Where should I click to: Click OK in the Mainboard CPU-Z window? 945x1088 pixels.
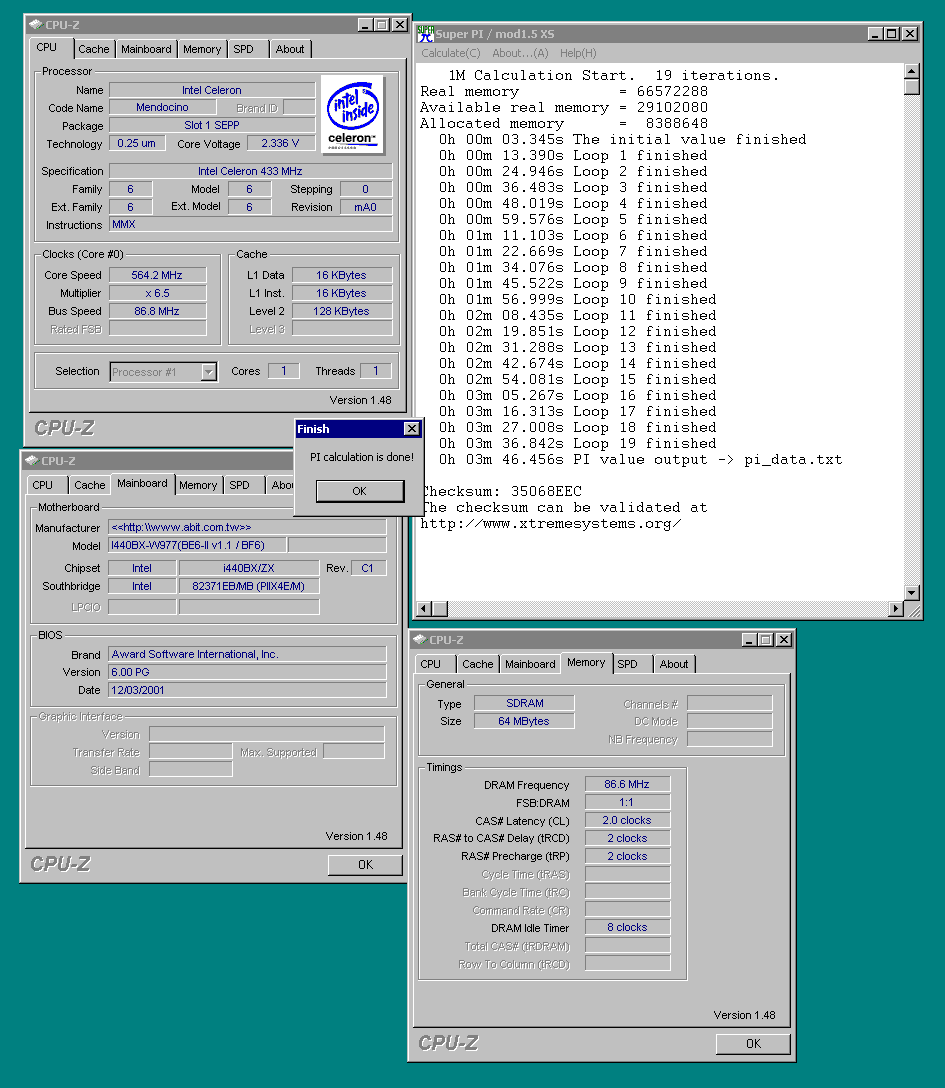pos(365,865)
